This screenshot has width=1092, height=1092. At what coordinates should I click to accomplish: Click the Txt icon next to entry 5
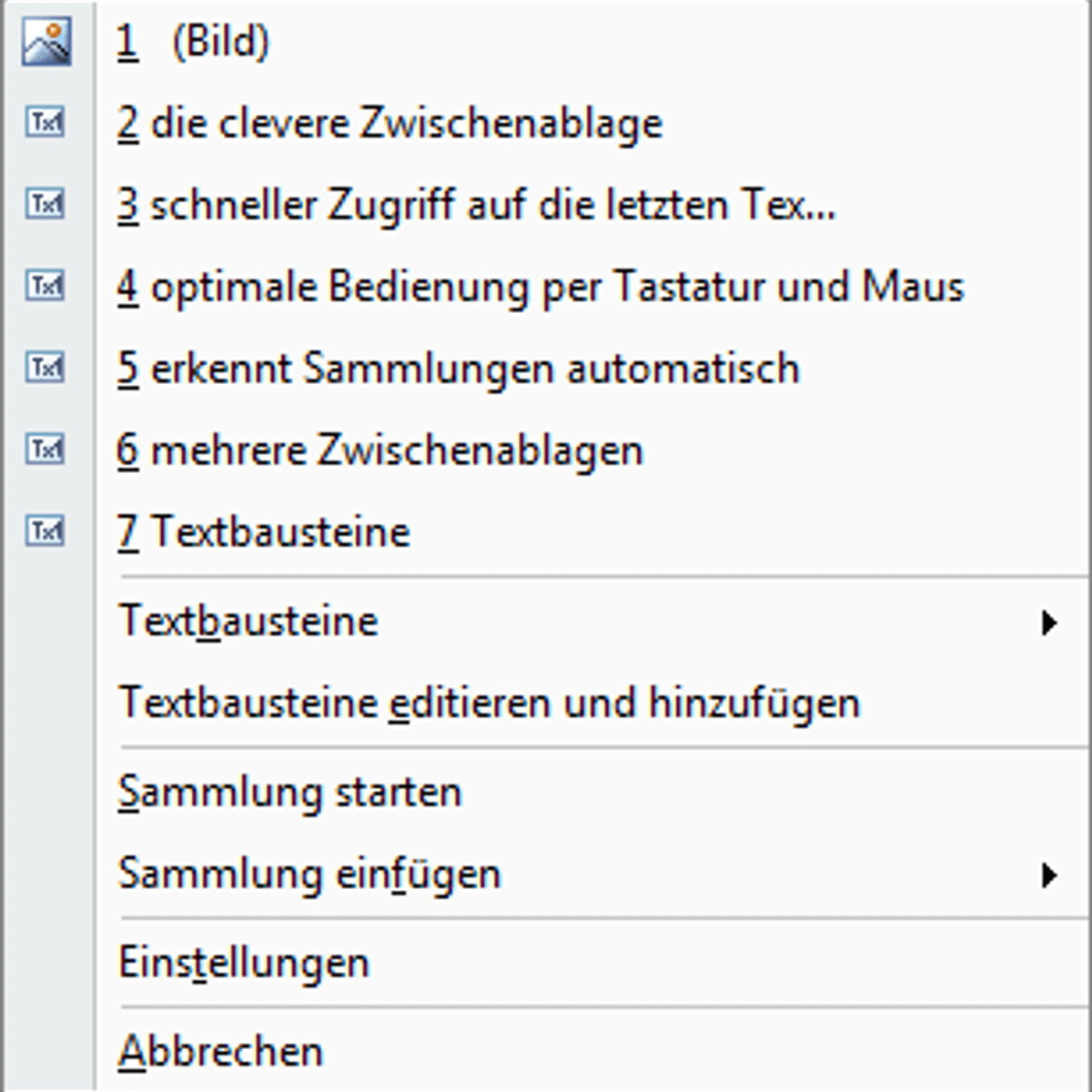tap(45, 368)
